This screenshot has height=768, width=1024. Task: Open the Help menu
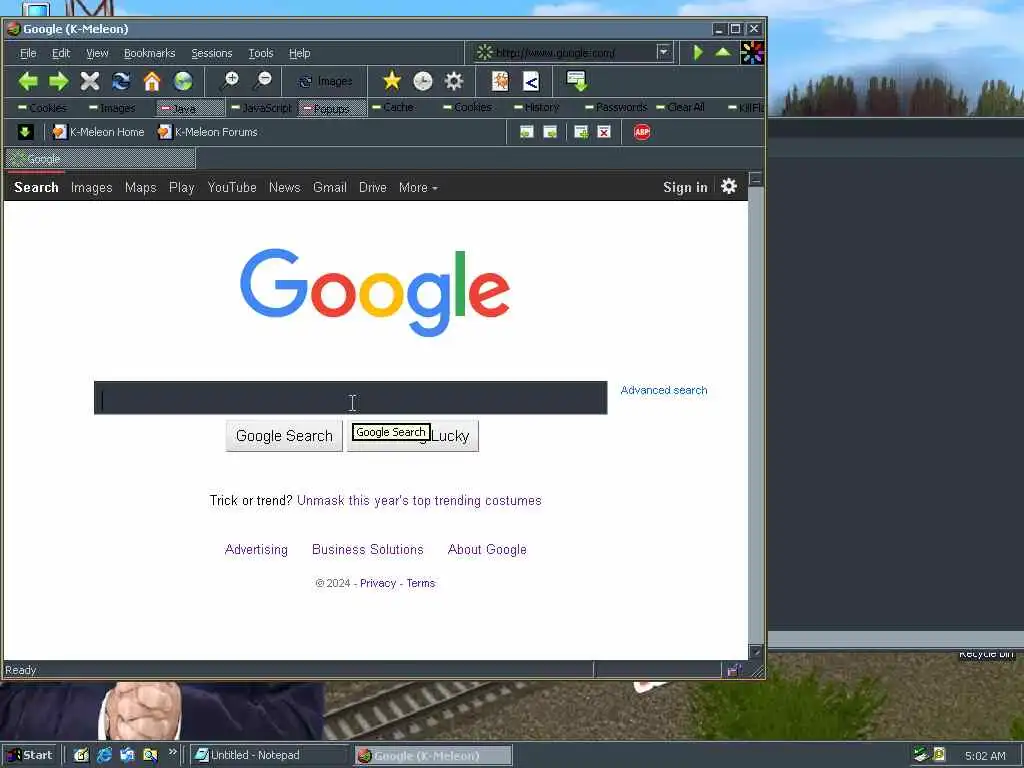300,53
